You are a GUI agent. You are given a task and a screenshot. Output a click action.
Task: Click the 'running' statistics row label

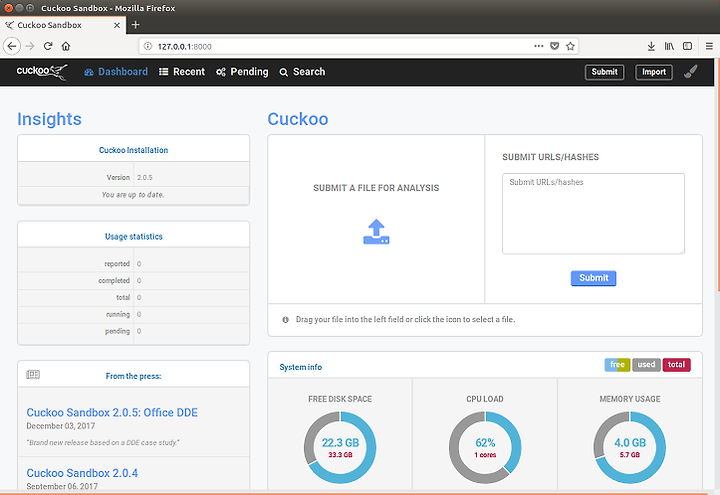point(118,315)
